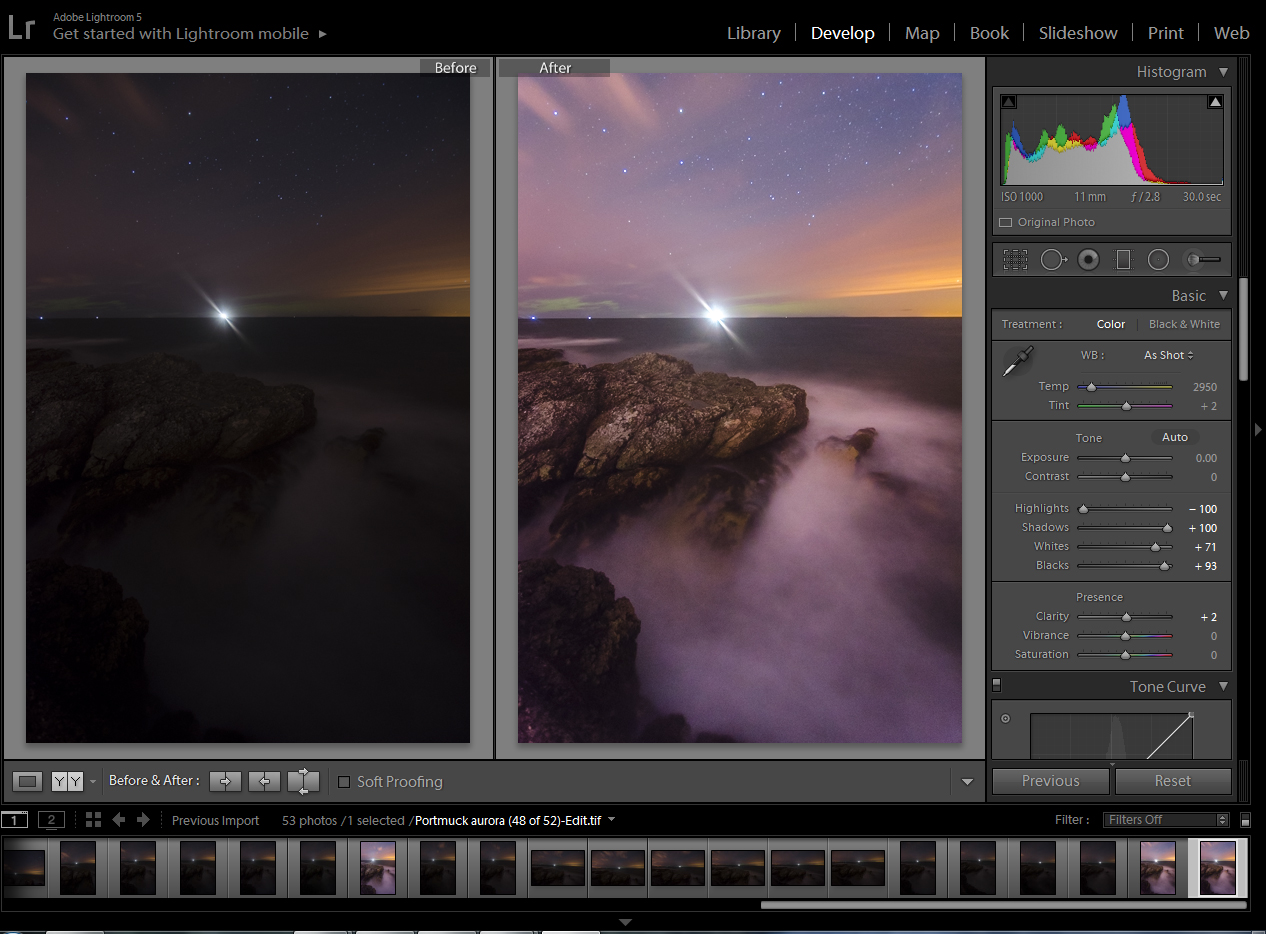Viewport: 1266px width, 934px height.
Task: Pick the White Balance Selector eyedropper
Action: (x=1019, y=361)
